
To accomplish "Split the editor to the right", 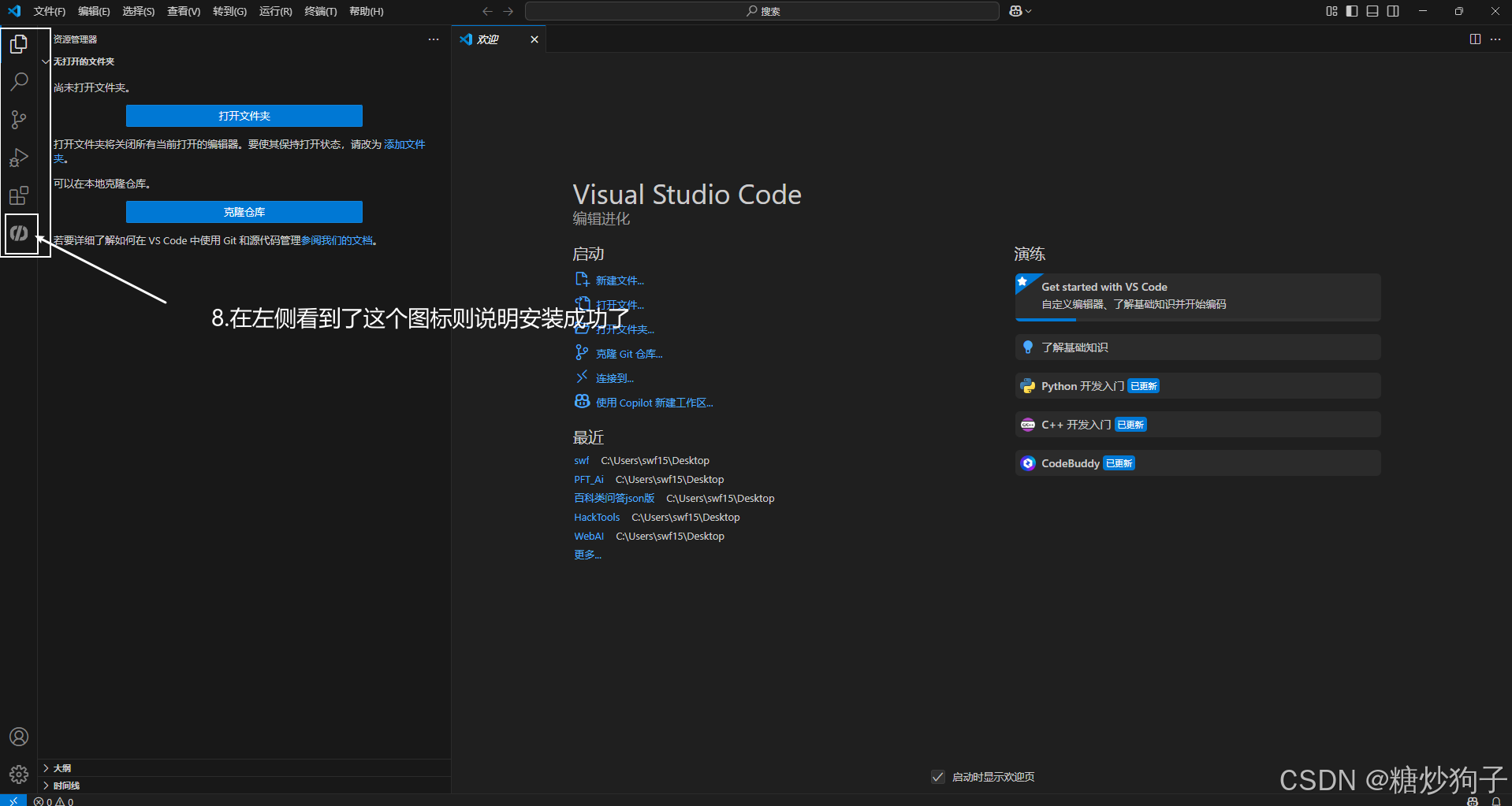I will 1475,39.
